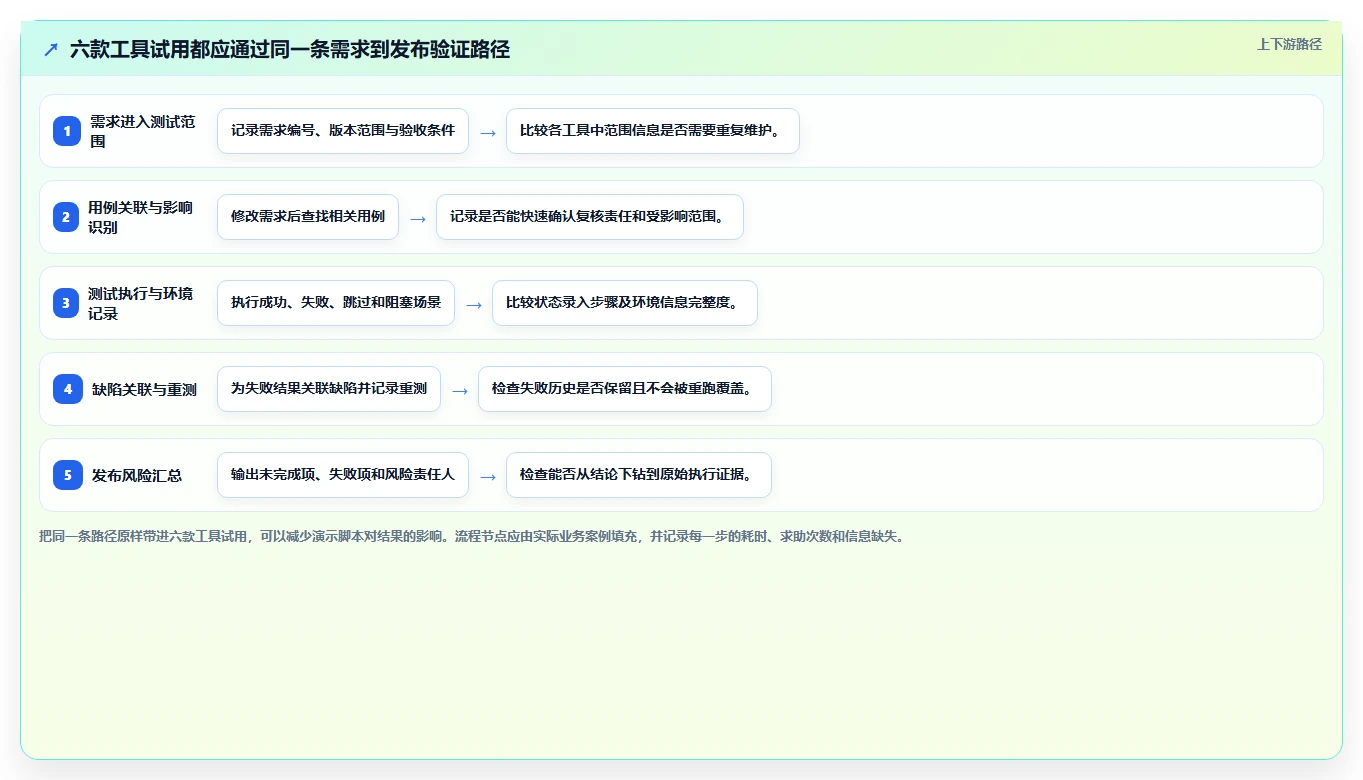Click step number 4 badge
Screen dimensions: 1363x780
[67, 389]
